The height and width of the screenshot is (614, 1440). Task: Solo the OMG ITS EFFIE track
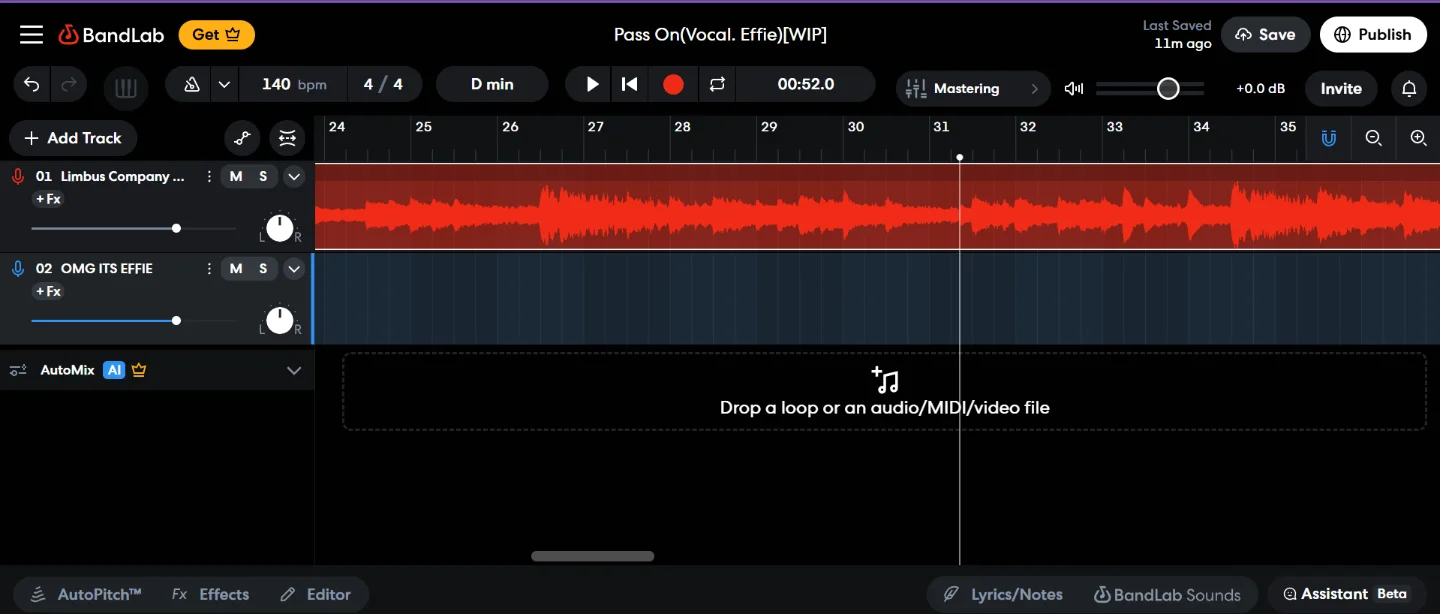(x=263, y=269)
